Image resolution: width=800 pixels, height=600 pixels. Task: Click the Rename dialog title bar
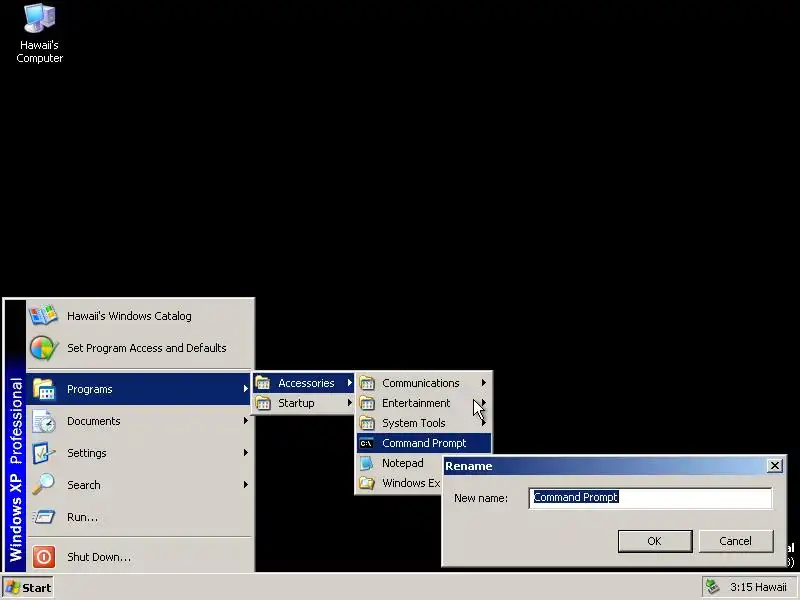[614, 466]
